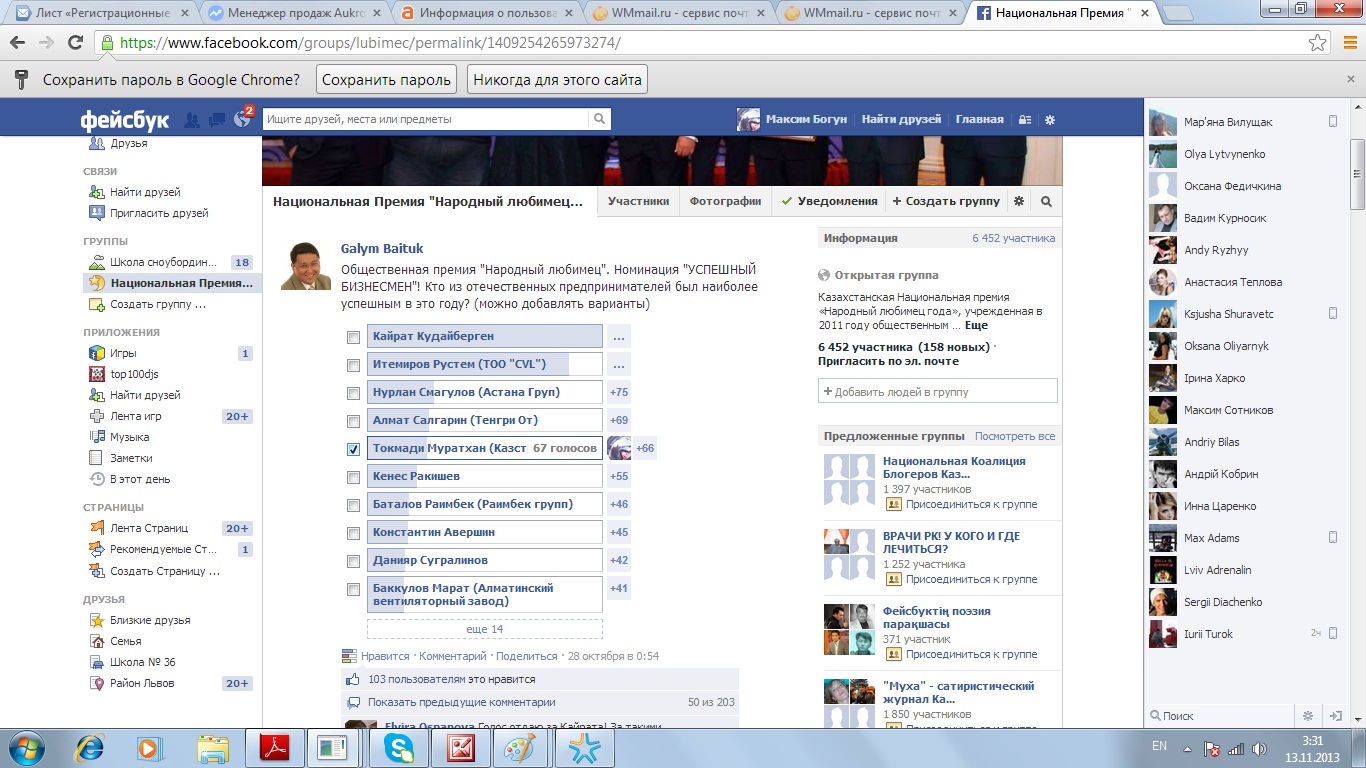Open Фотографии group tab

click(725, 201)
